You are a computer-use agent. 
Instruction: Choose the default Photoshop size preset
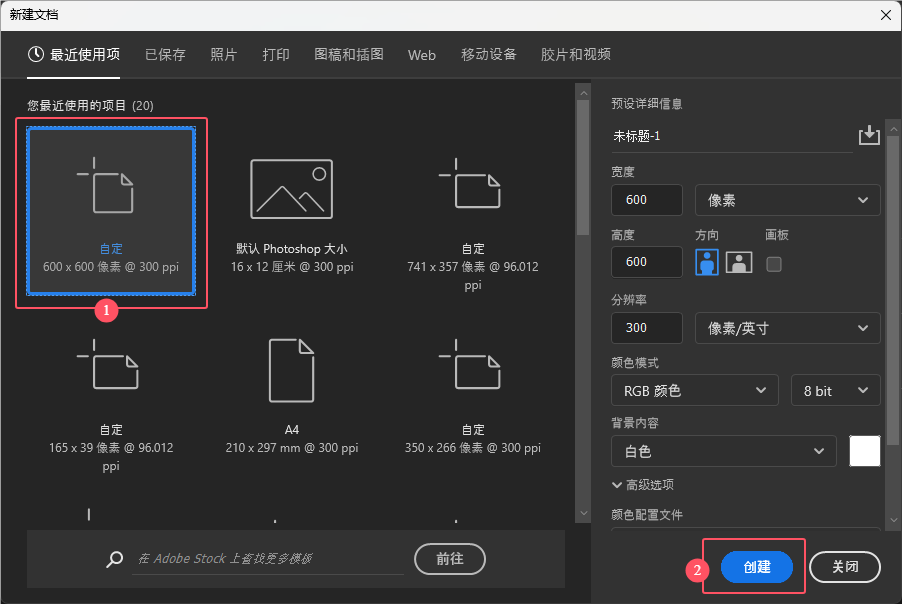[x=292, y=216]
